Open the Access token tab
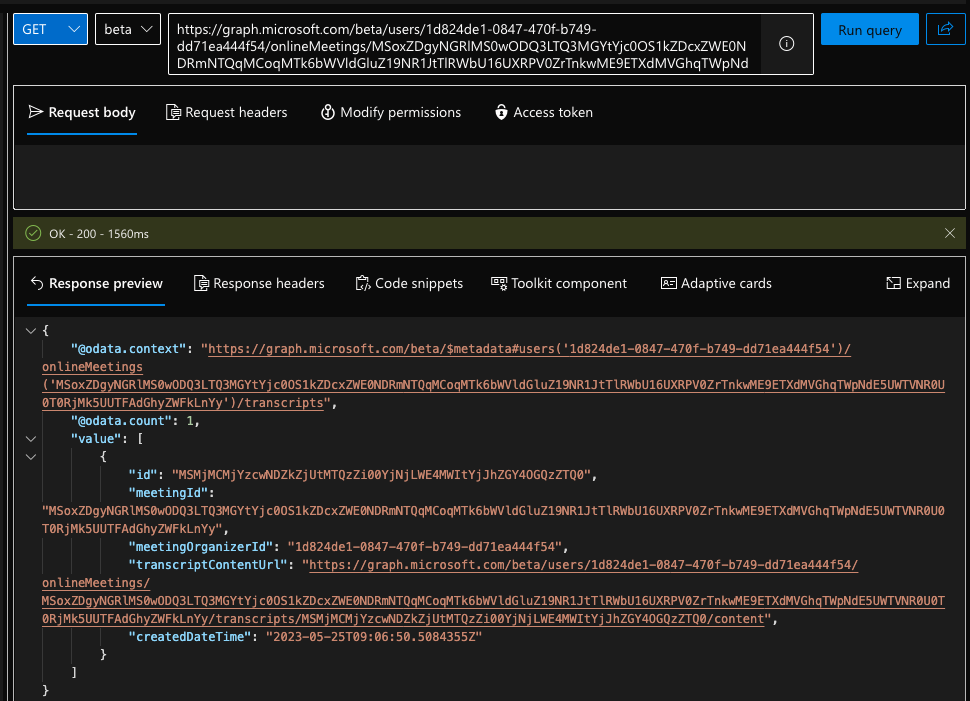Image resolution: width=970 pixels, height=701 pixels. tap(543, 112)
